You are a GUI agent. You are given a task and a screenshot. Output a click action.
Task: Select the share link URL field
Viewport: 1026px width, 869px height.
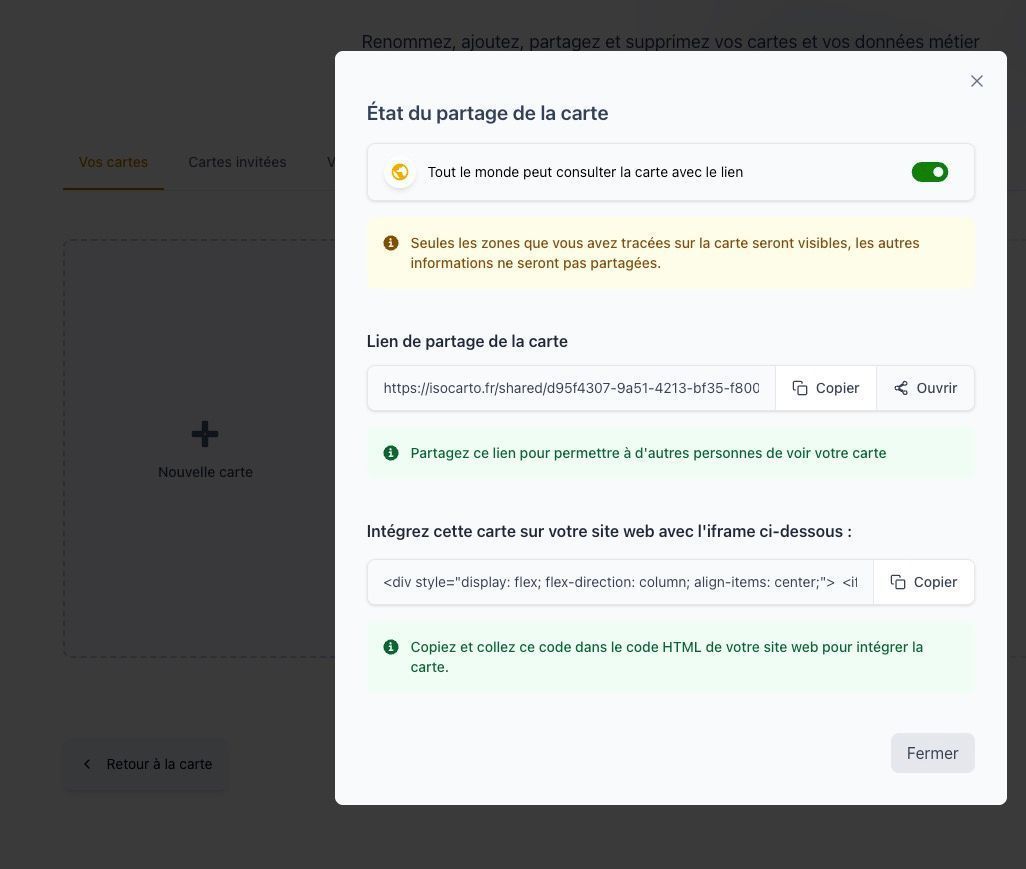pyautogui.click(x=570, y=388)
